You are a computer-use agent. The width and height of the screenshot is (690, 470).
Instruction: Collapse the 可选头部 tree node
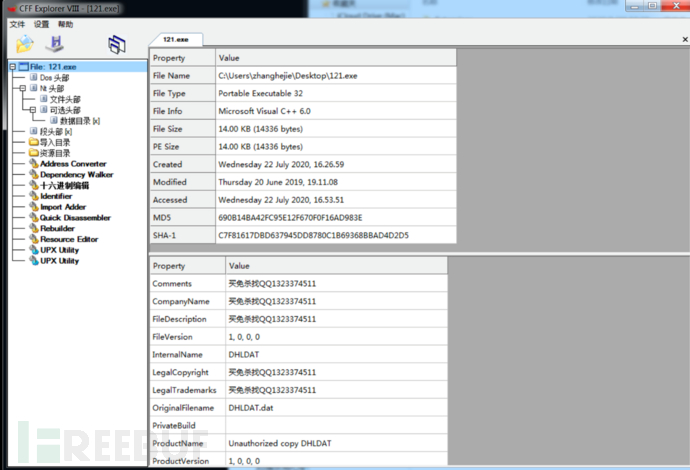pos(33,110)
